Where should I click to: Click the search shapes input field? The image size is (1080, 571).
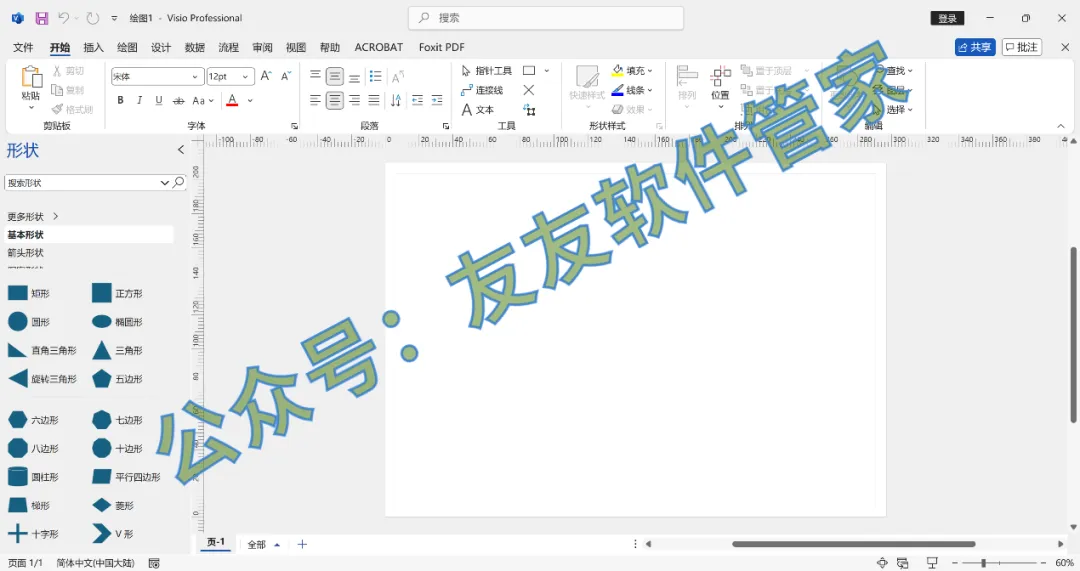81,183
